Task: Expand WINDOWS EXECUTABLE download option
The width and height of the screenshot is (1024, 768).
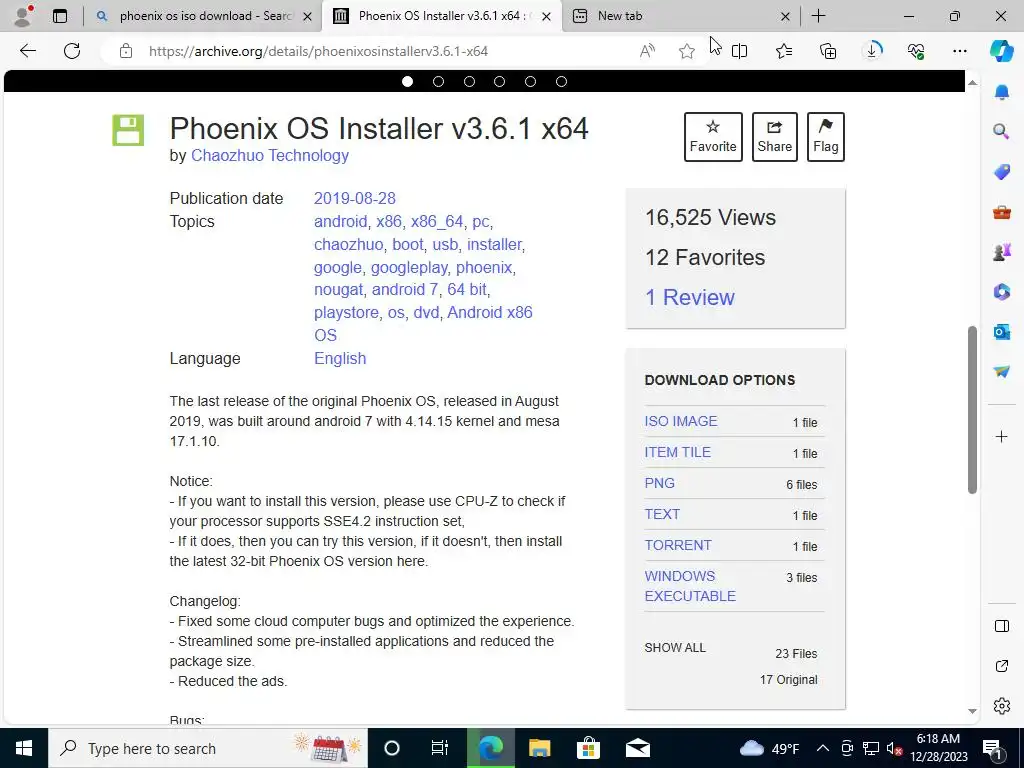Action: [690, 586]
